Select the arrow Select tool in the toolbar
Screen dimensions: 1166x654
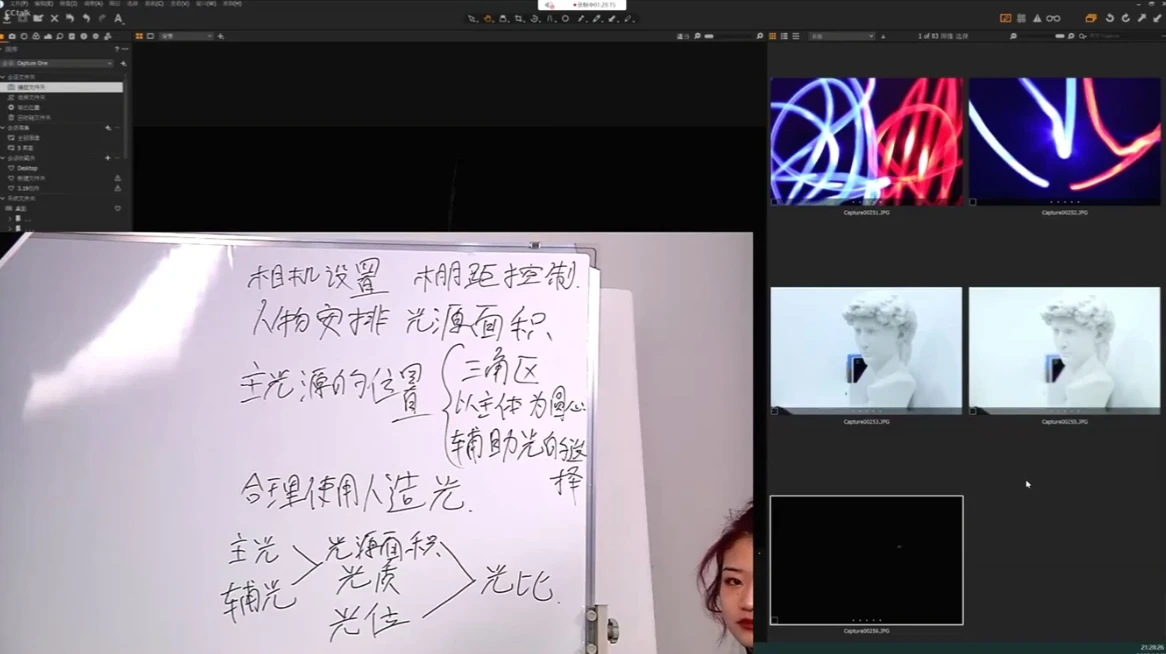(470, 18)
